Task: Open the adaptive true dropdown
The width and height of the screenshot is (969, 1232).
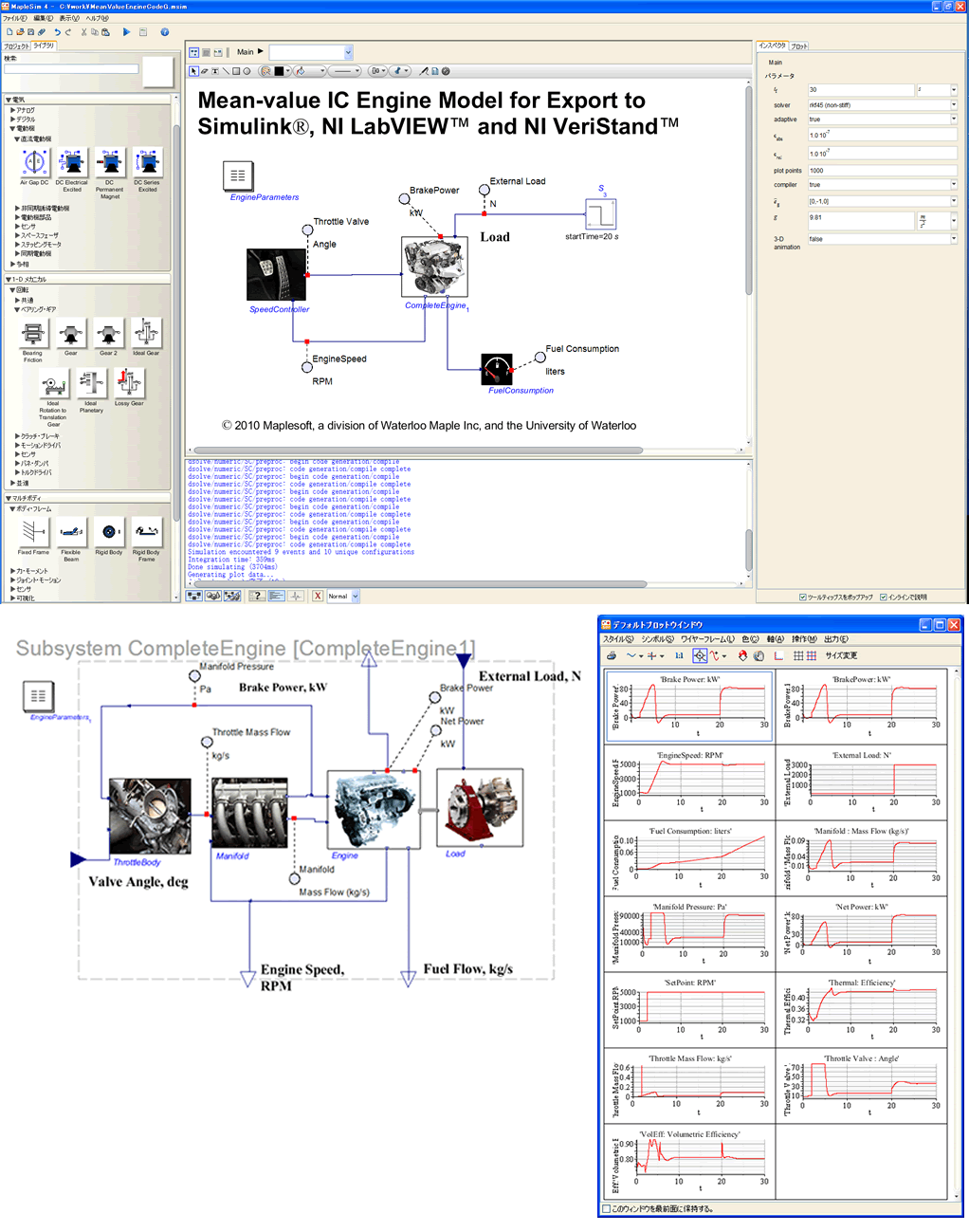Action: click(x=954, y=120)
